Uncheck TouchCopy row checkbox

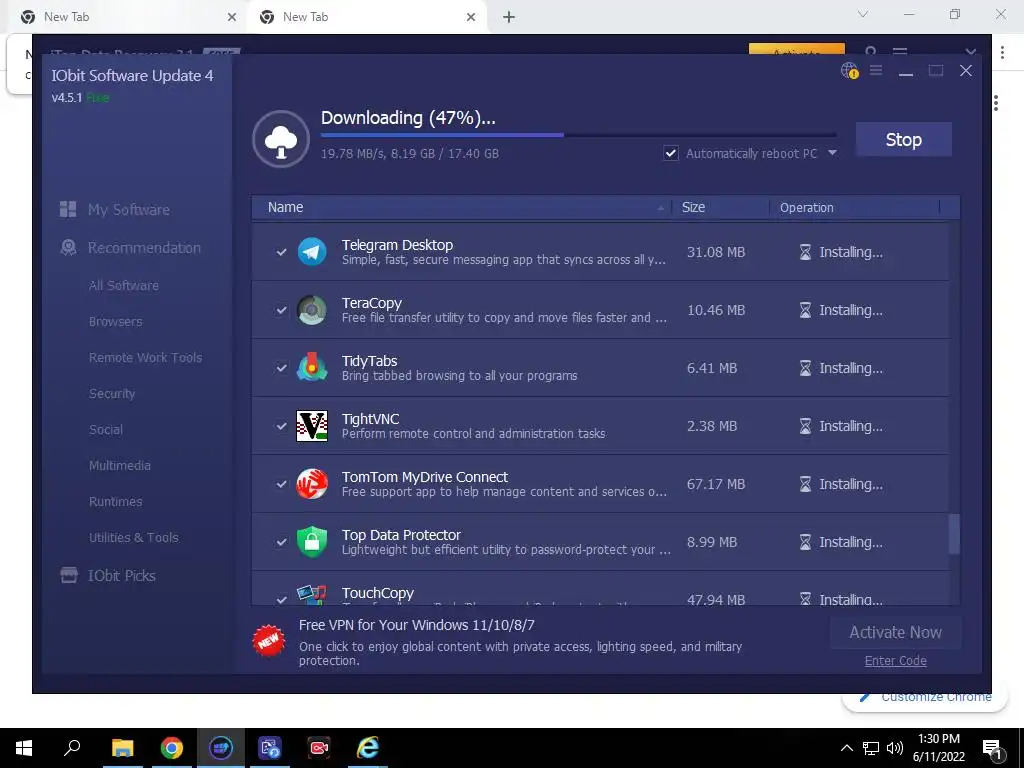click(x=281, y=599)
